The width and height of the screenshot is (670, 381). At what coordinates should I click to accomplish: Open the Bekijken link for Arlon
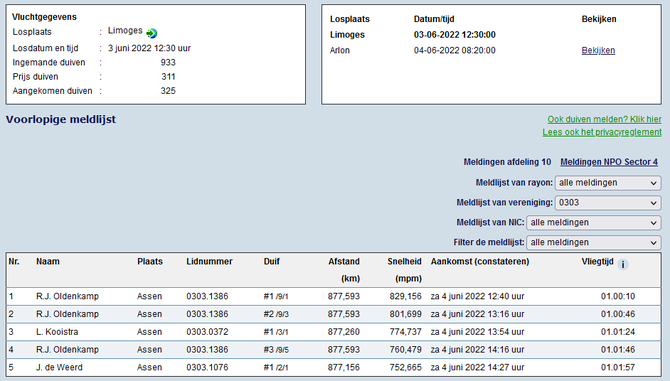(598, 50)
